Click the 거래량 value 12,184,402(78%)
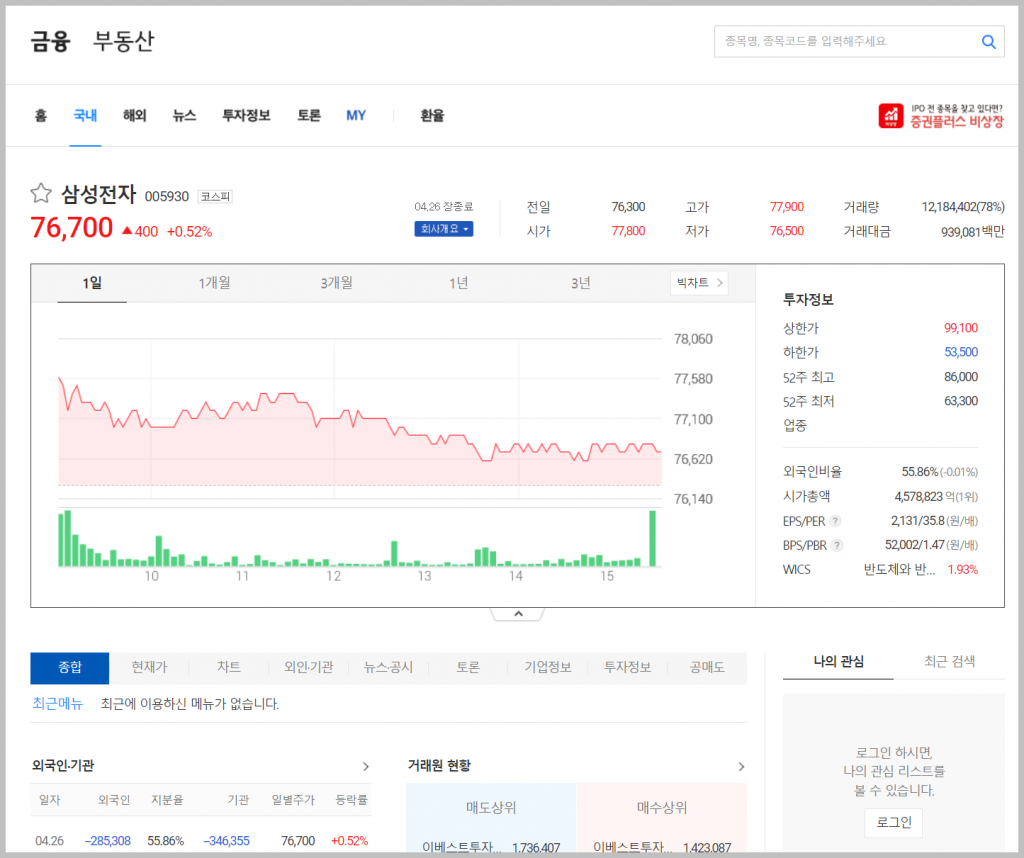Screen dimensions: 1024x858 [x=963, y=207]
